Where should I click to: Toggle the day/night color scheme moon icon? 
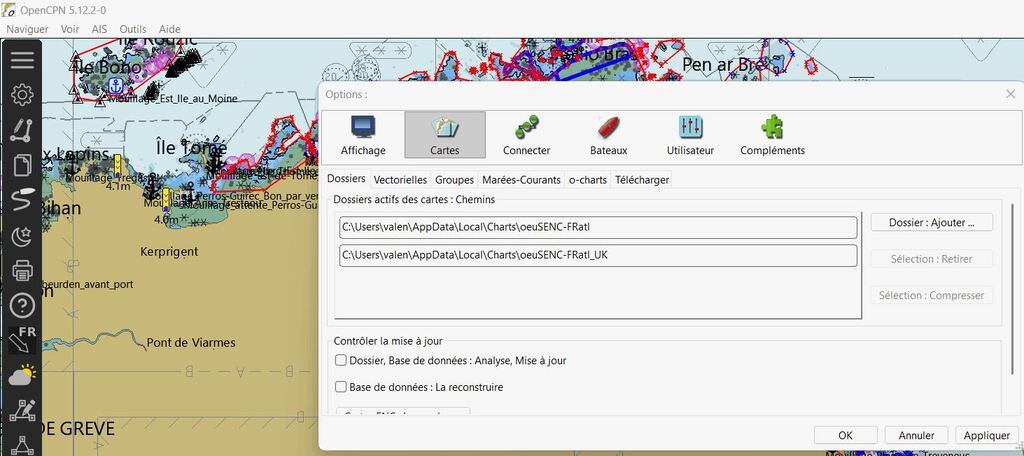[22, 236]
